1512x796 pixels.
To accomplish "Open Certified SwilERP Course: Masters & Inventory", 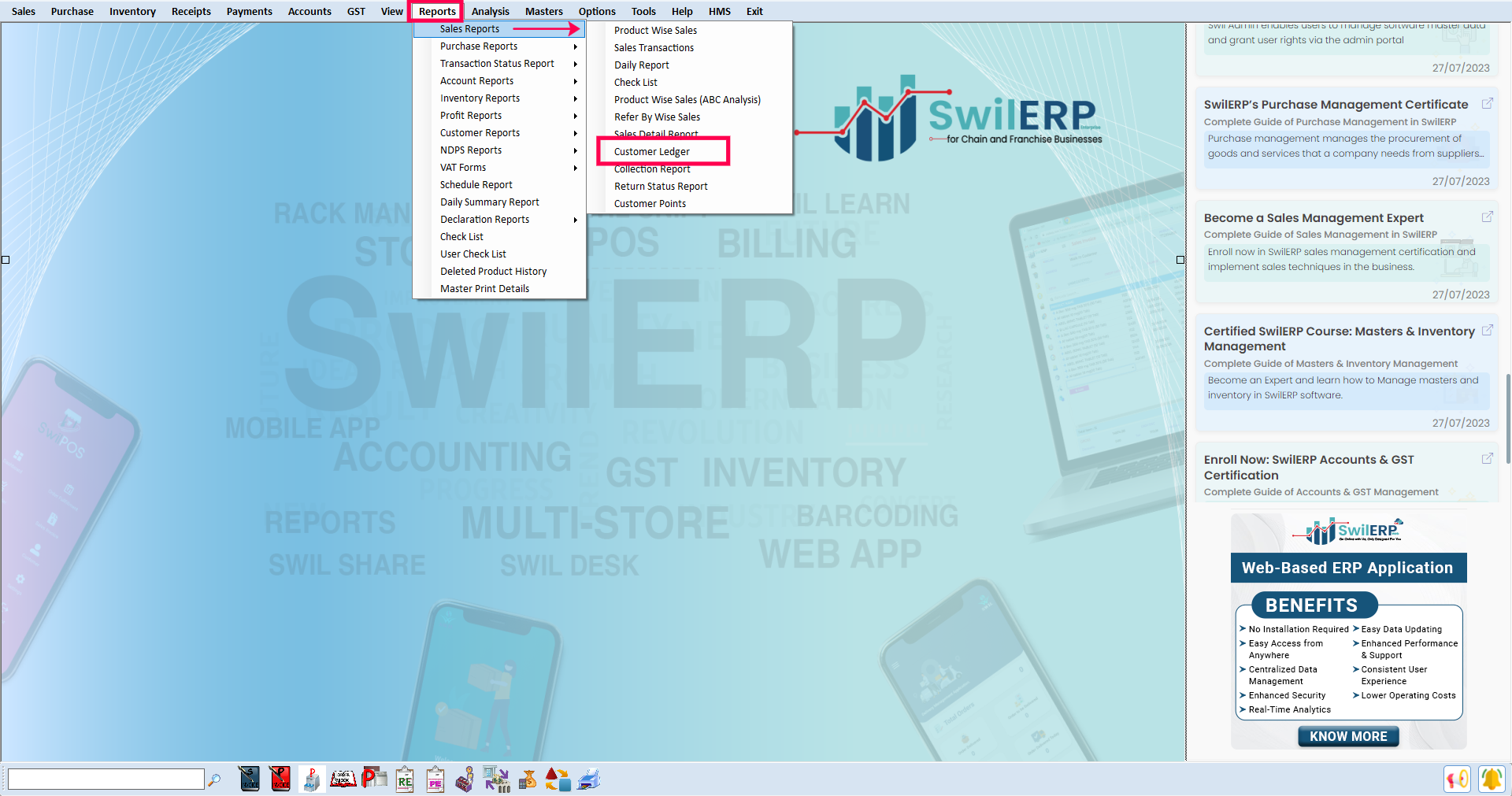I will click(x=1339, y=339).
